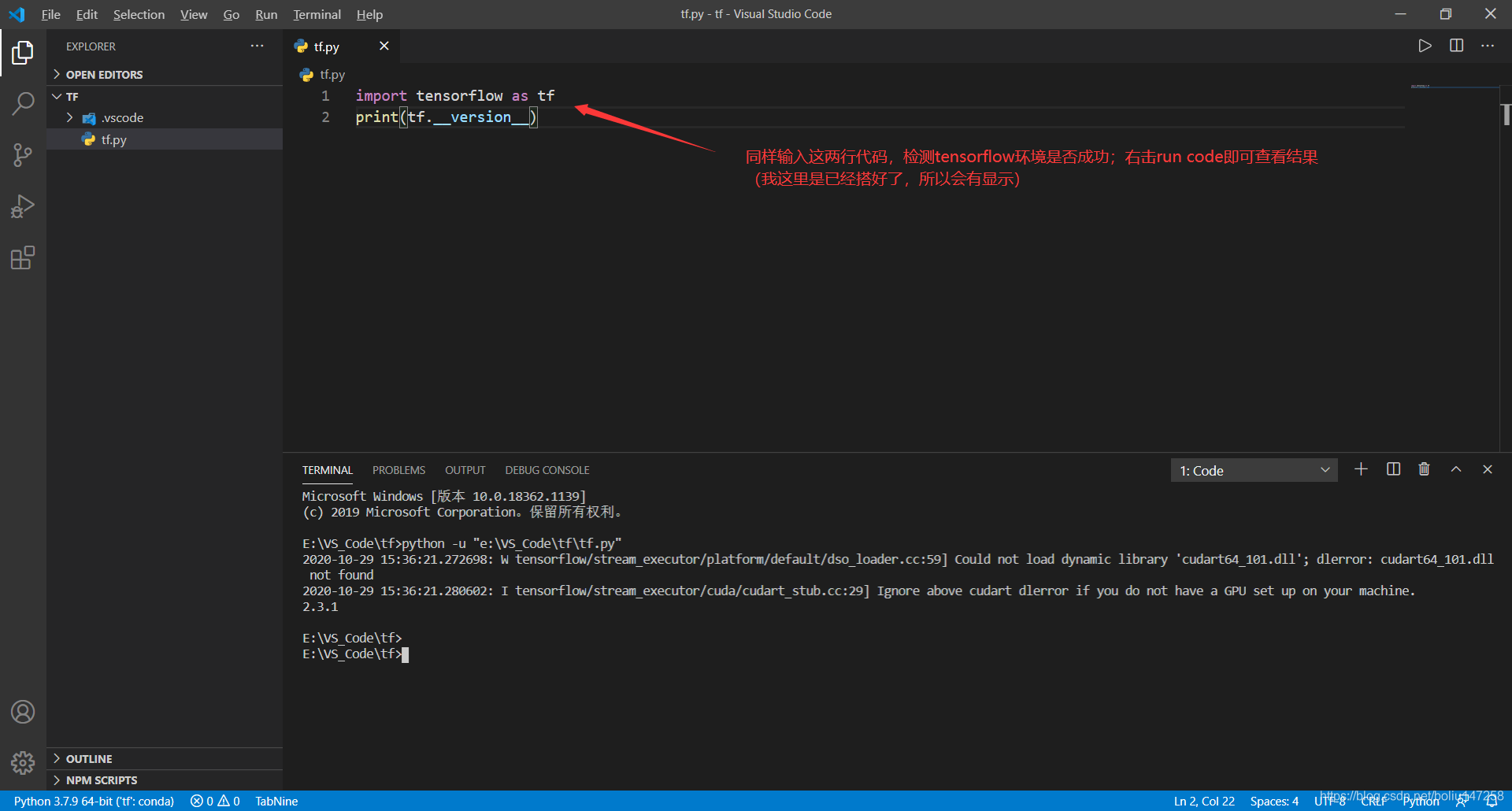Expand the Open Editors section

(x=165, y=74)
